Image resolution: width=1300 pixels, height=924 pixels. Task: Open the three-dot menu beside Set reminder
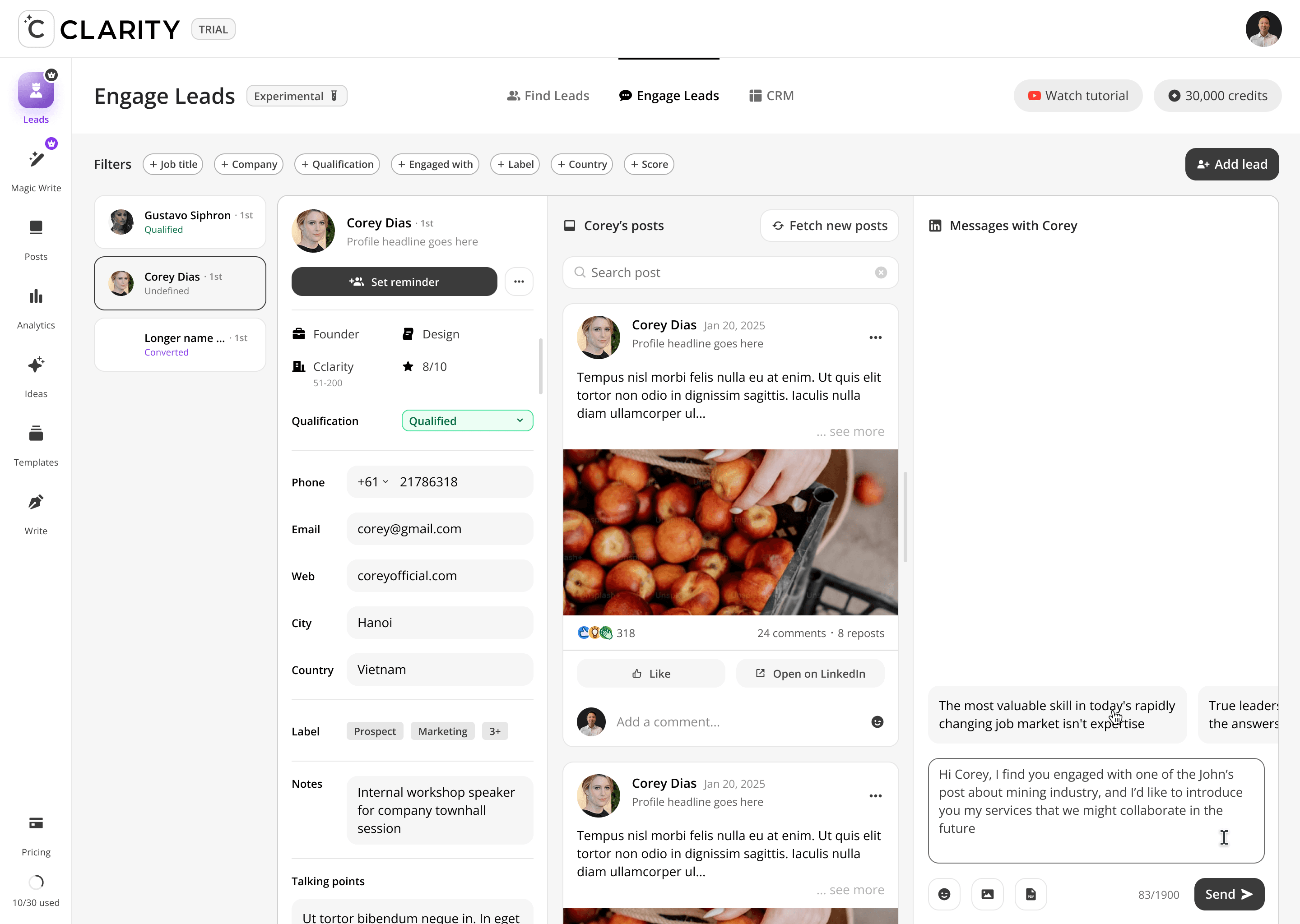coord(519,282)
